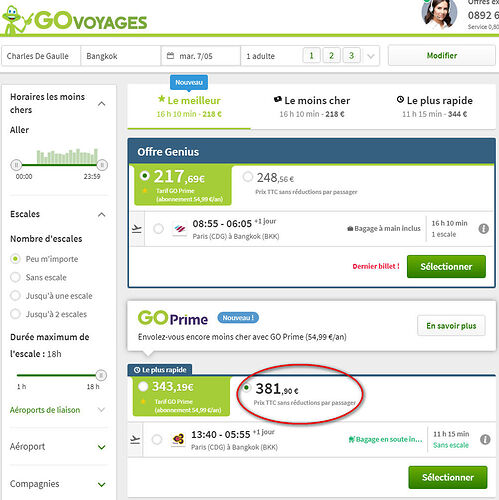Click the GO Voyages frog logo
This screenshot has width=499, height=500.
[x=74, y=20]
